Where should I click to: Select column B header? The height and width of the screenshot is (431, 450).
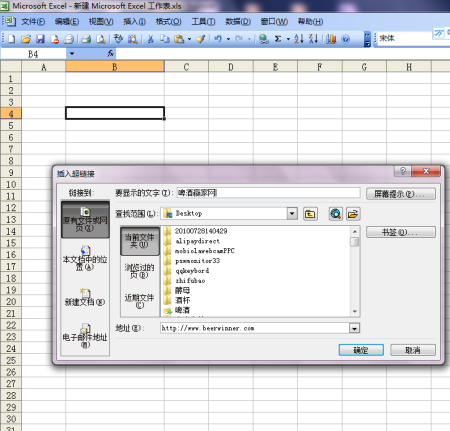[x=115, y=67]
